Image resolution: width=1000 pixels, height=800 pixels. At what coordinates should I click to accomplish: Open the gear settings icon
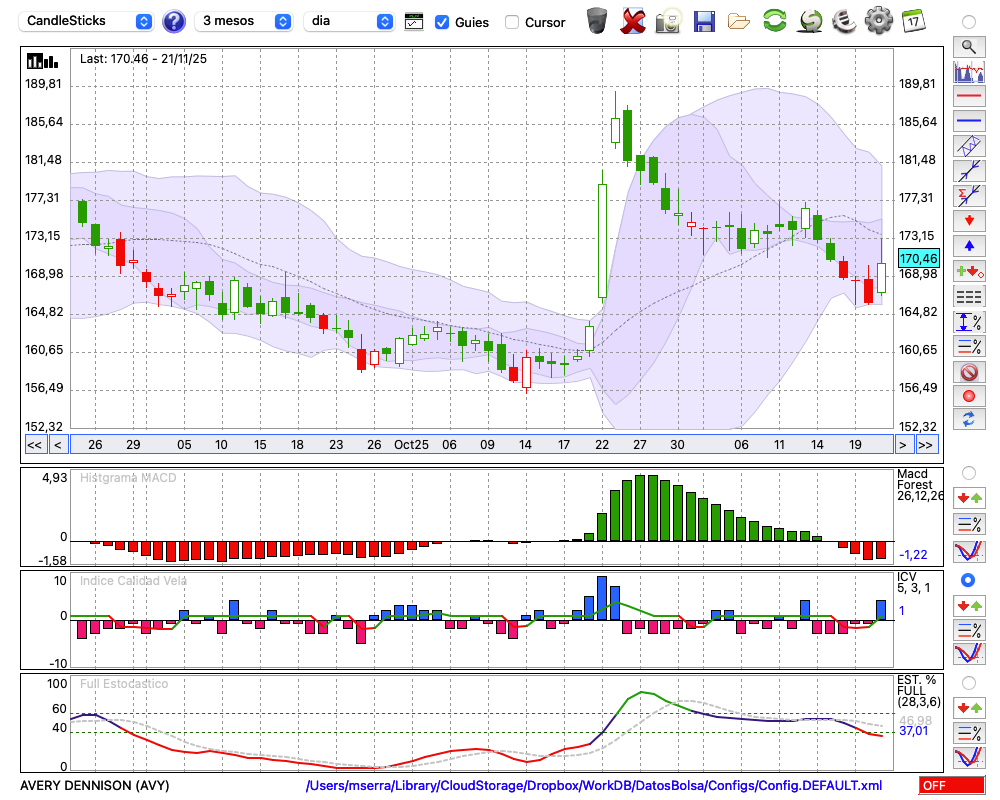[878, 20]
